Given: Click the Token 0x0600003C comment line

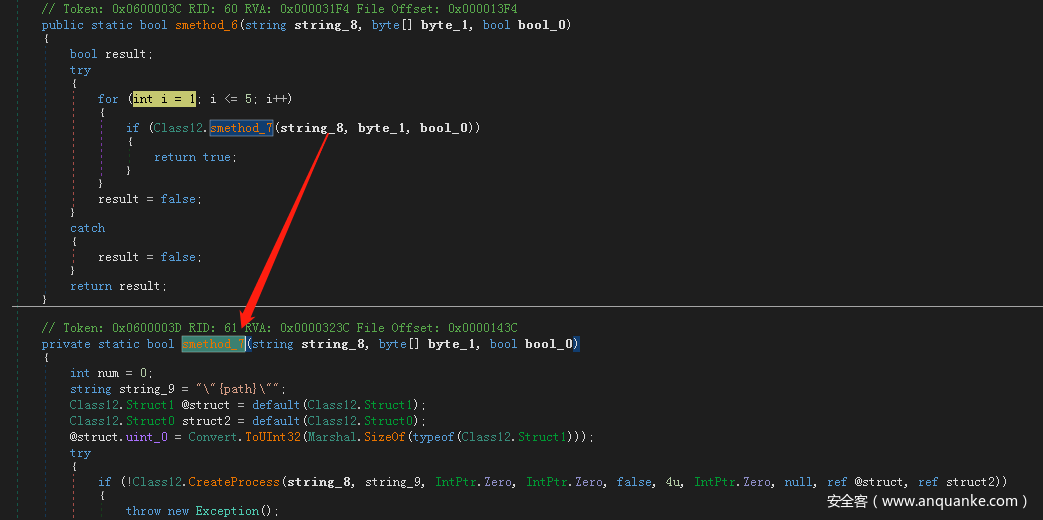Looking at the screenshot, I should 279,9.
